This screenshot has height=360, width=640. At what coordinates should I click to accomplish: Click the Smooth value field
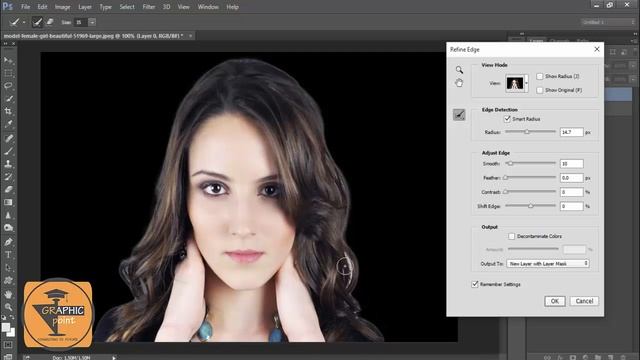[x=571, y=164]
